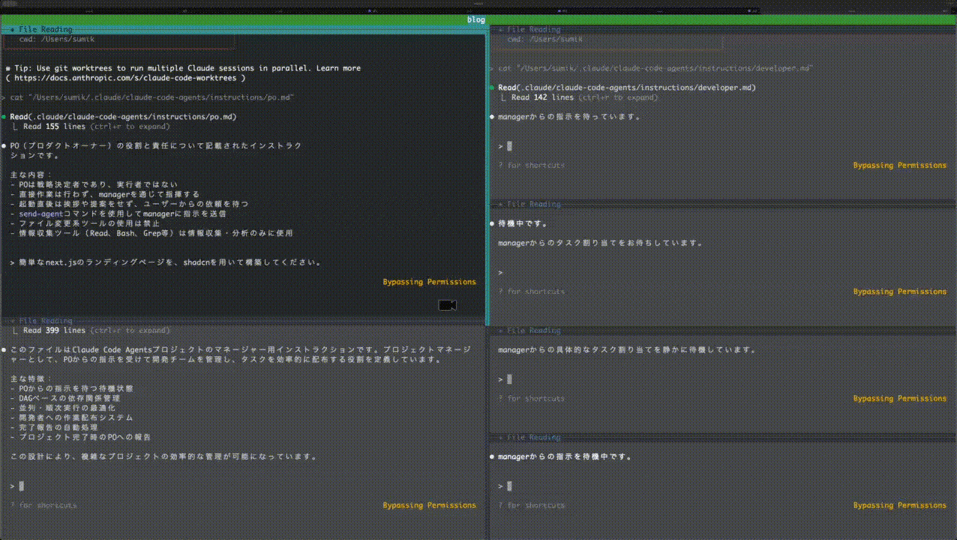The height and width of the screenshot is (541, 958).
Task: Click the 'managerからのタスク割り当てをお待ちしています。' line
Action: click(601, 243)
